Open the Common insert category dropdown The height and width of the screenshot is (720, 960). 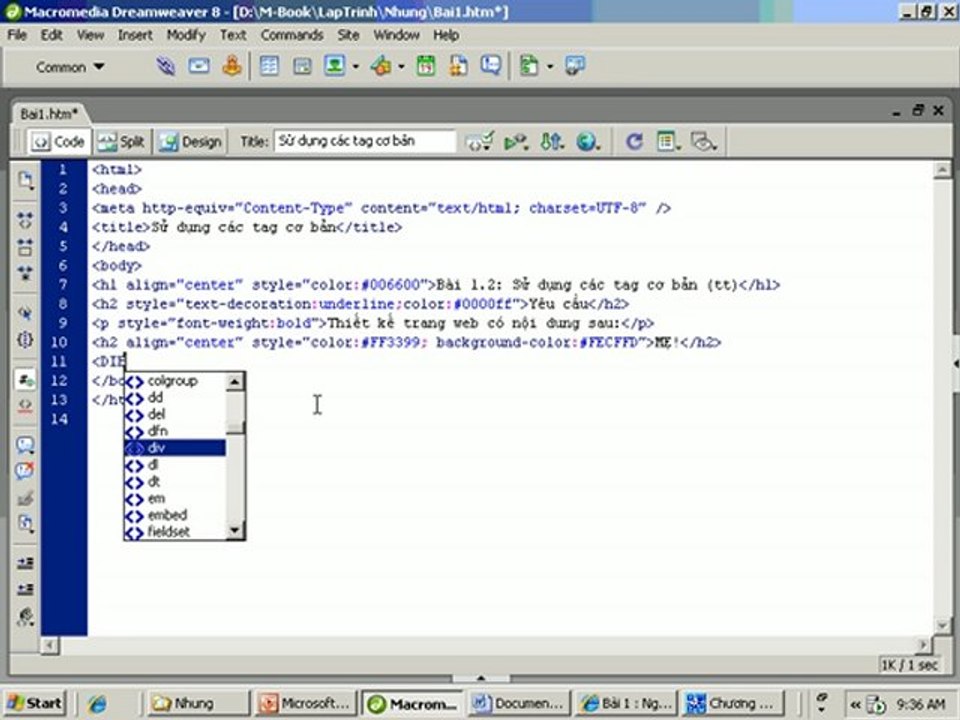coord(69,67)
